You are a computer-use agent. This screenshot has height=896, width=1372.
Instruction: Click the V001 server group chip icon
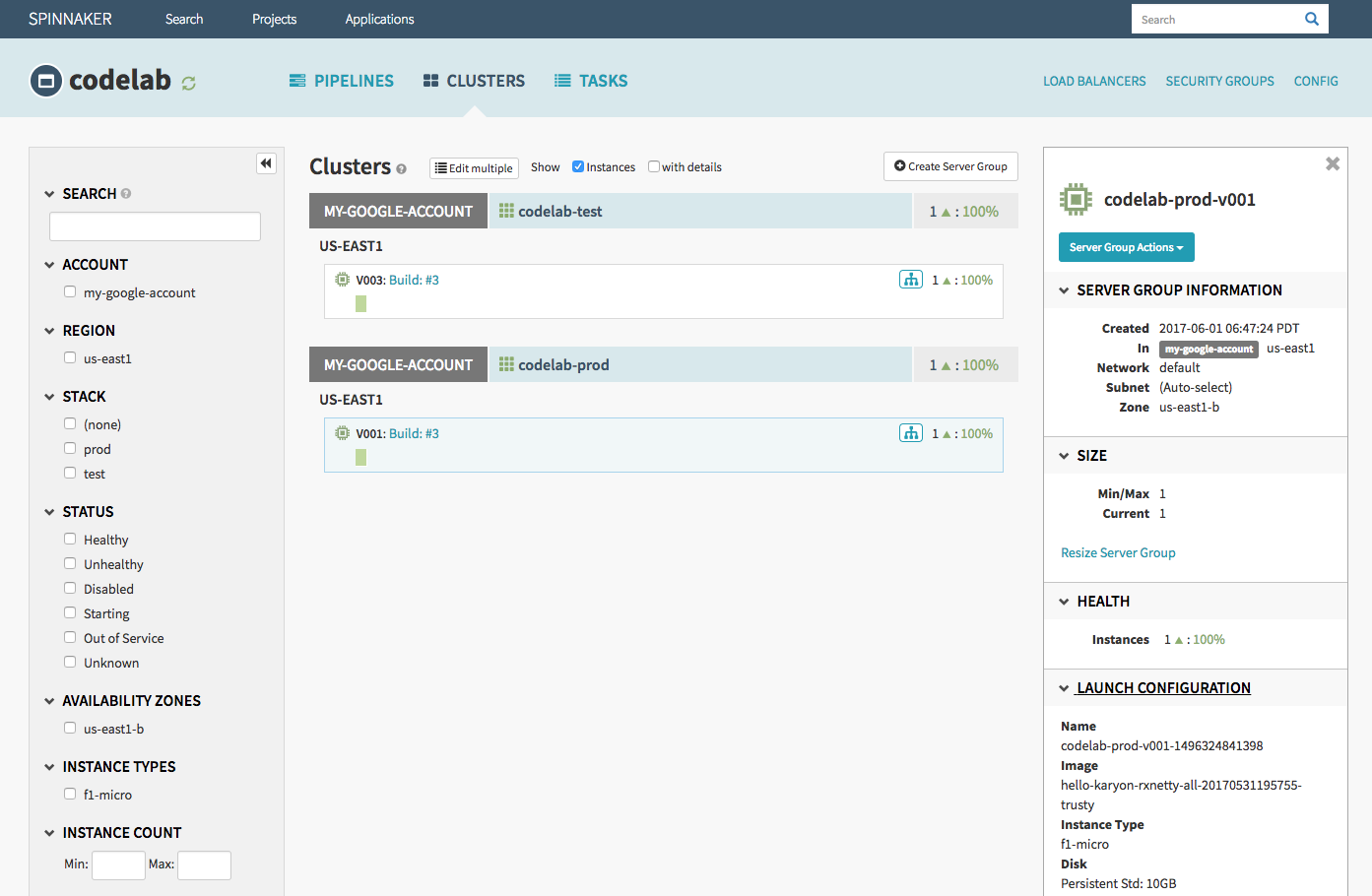[x=343, y=433]
